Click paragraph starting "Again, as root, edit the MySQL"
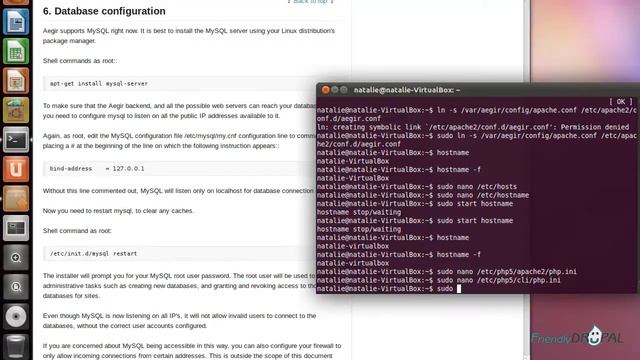This screenshot has height=360, width=640. [179, 140]
